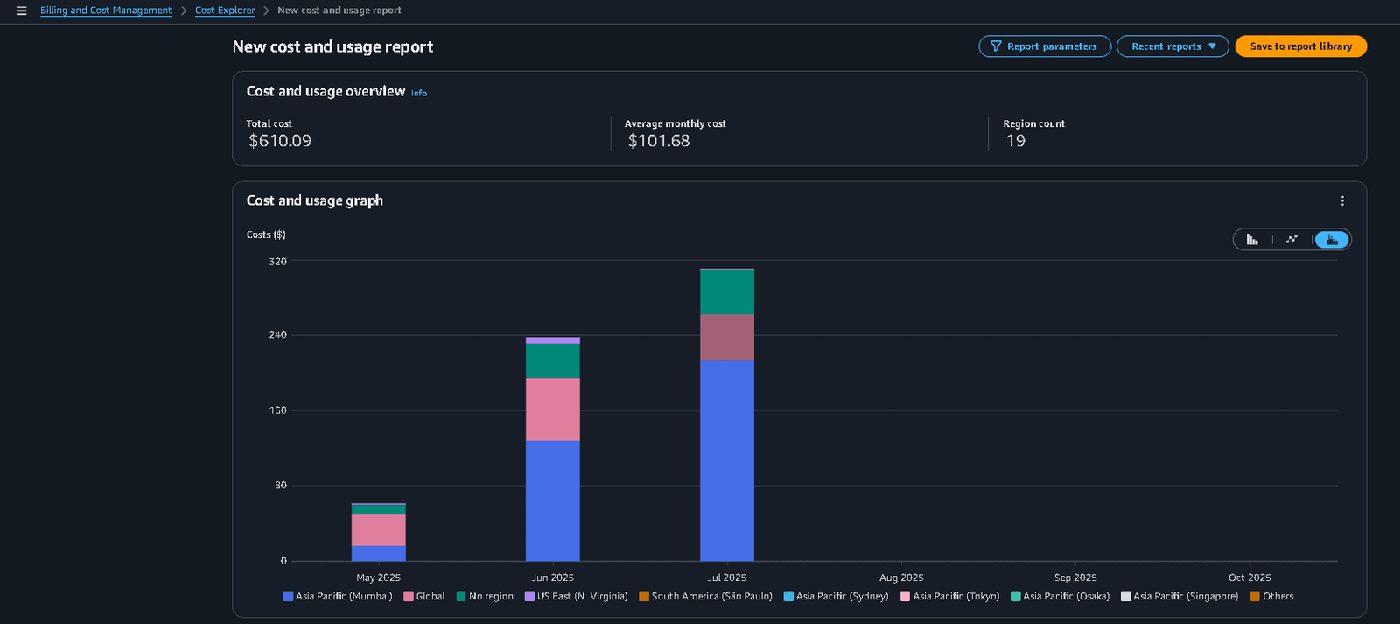1400x624 pixels.
Task: Select stacked bar chart view
Action: (1331, 239)
